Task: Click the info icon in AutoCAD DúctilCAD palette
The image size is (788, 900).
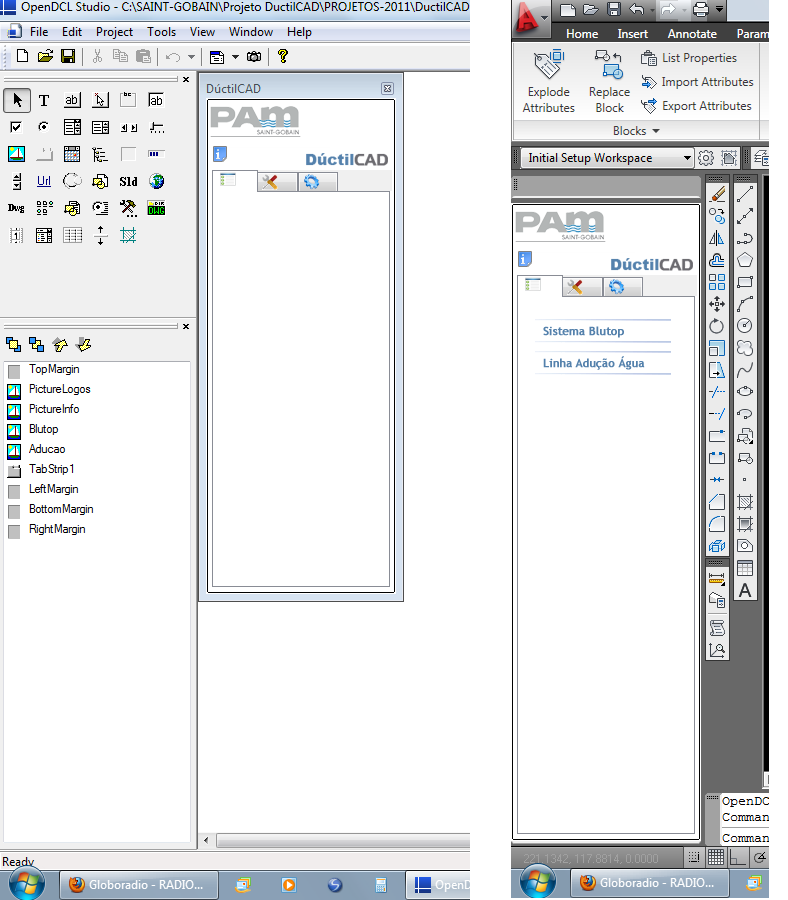Action: click(x=525, y=259)
